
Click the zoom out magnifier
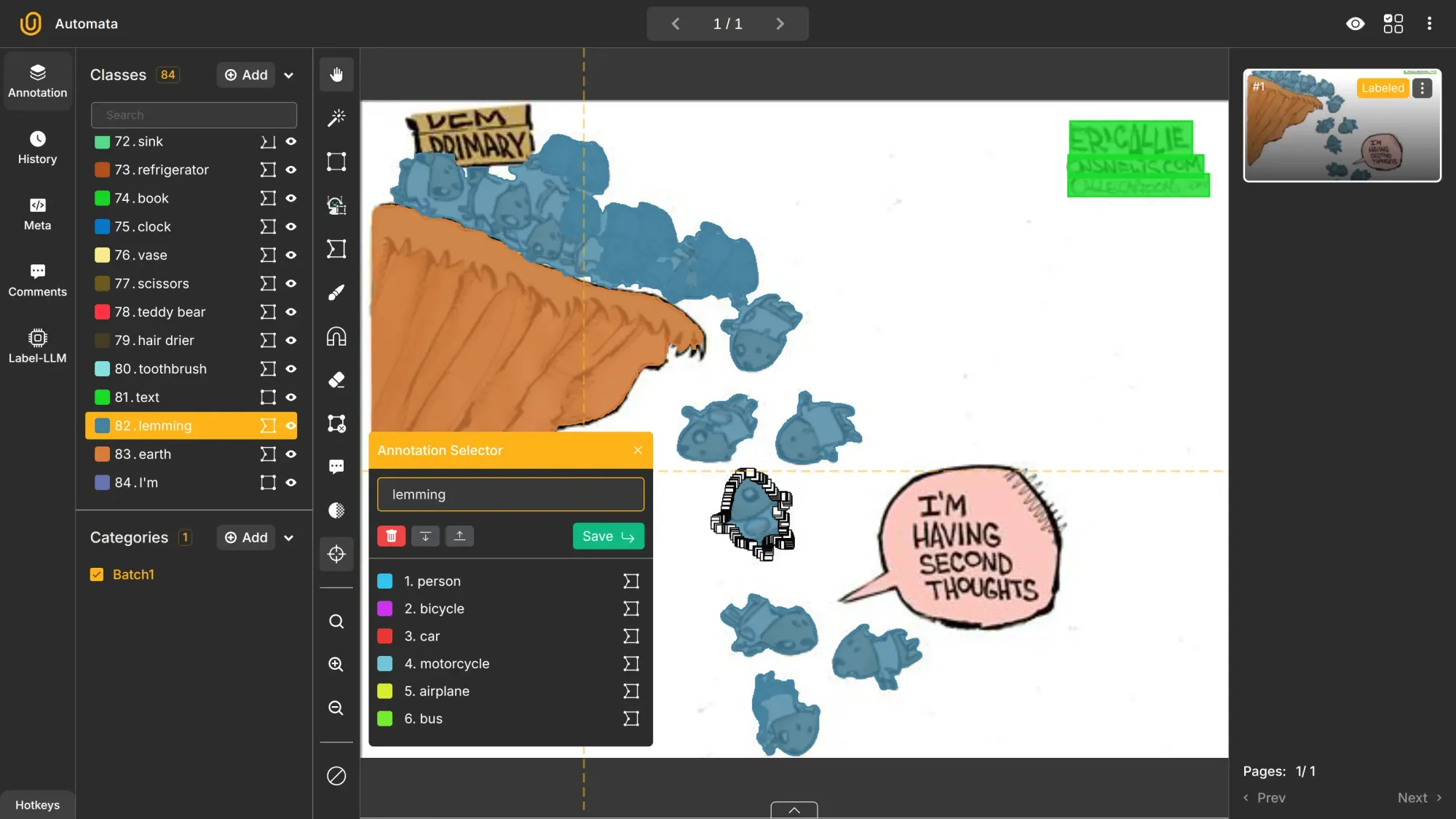click(x=336, y=708)
